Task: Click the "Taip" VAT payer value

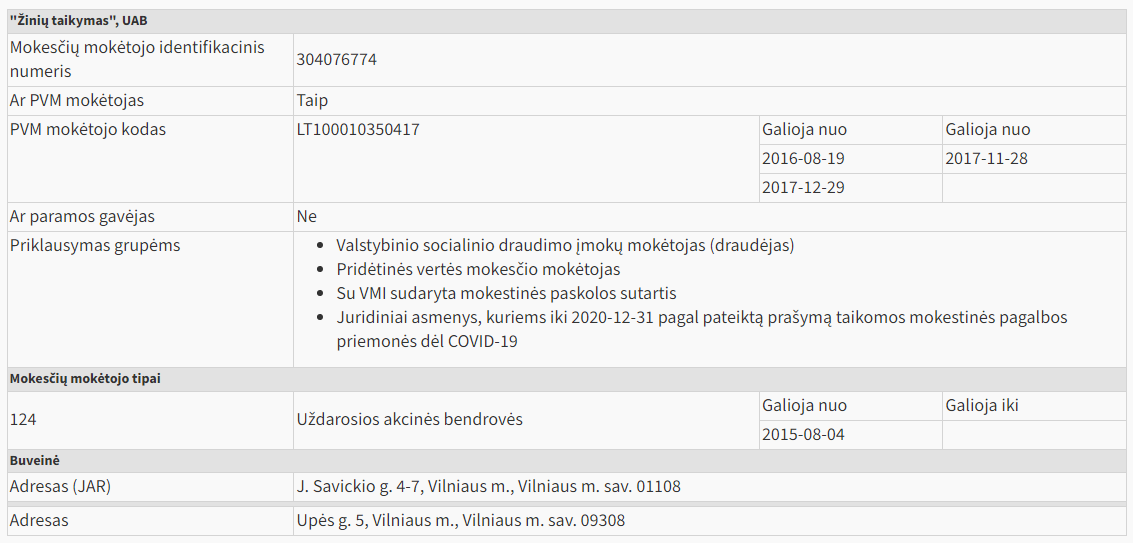Action: click(x=312, y=101)
